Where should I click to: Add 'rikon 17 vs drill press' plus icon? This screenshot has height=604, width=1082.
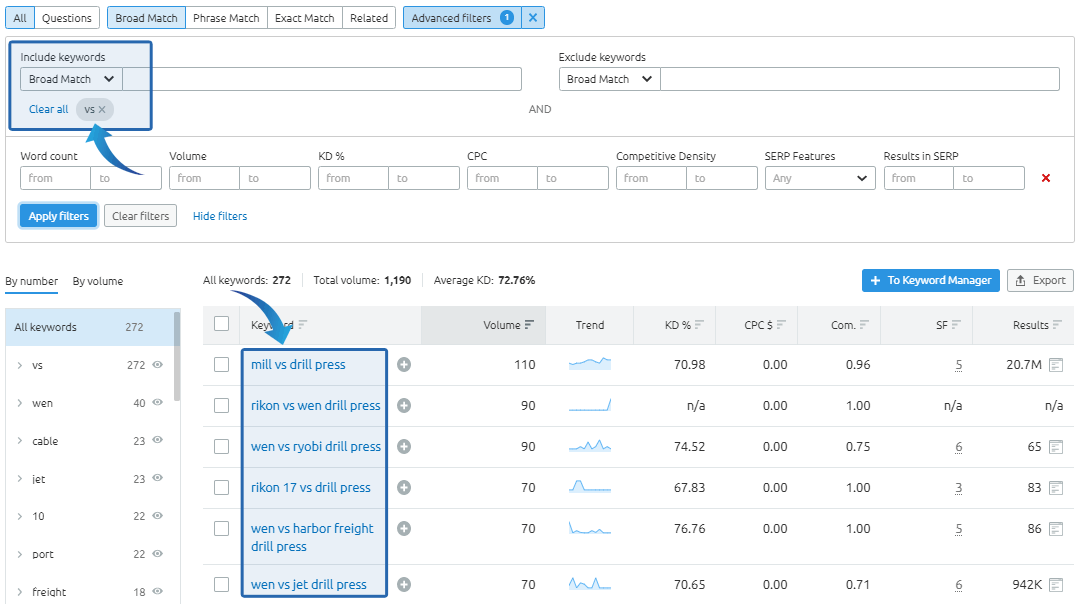pos(404,487)
